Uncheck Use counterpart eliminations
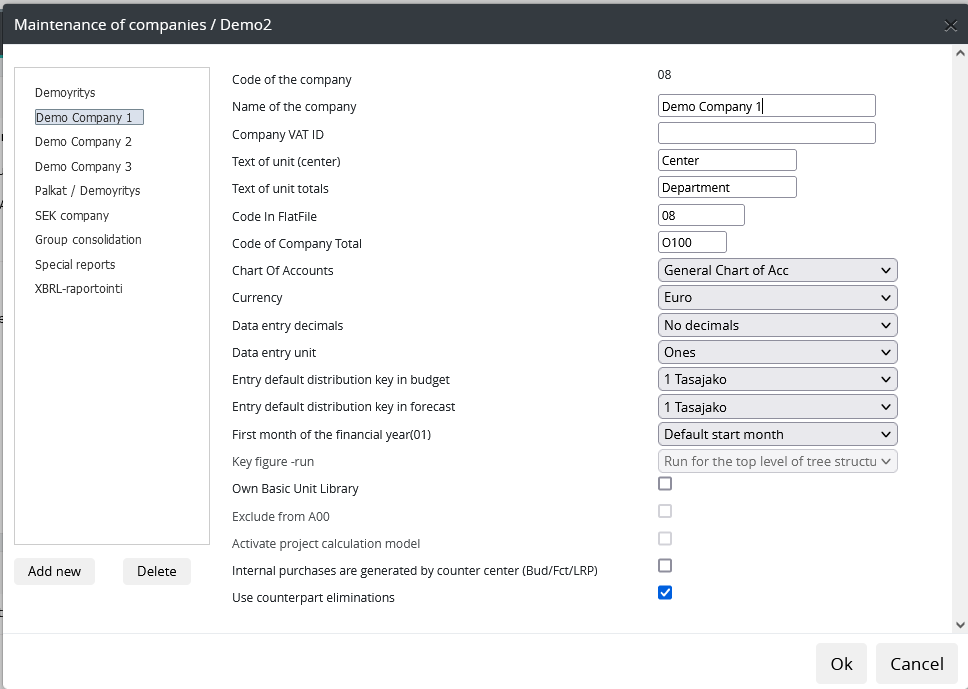The height and width of the screenshot is (689, 968). click(665, 593)
